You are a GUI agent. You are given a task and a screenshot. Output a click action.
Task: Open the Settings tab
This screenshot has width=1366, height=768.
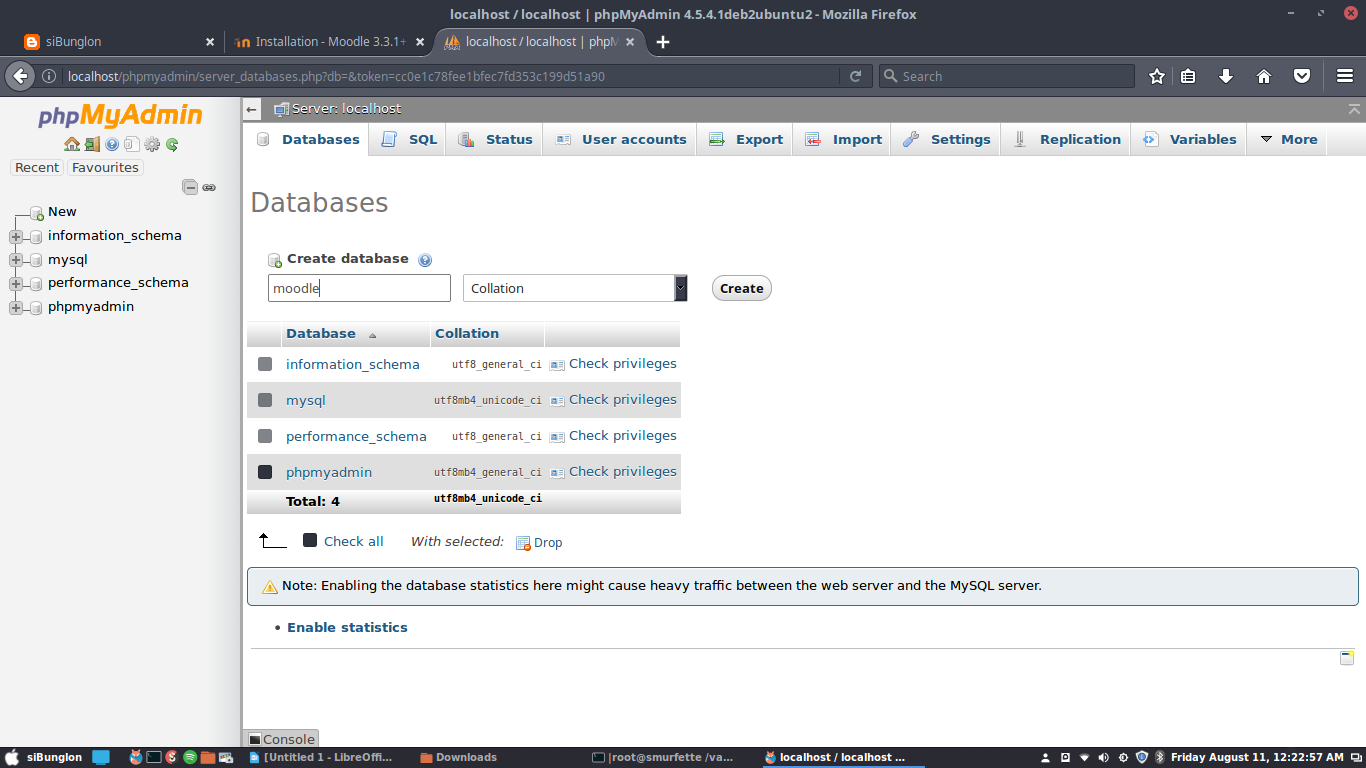pyautogui.click(x=946, y=140)
